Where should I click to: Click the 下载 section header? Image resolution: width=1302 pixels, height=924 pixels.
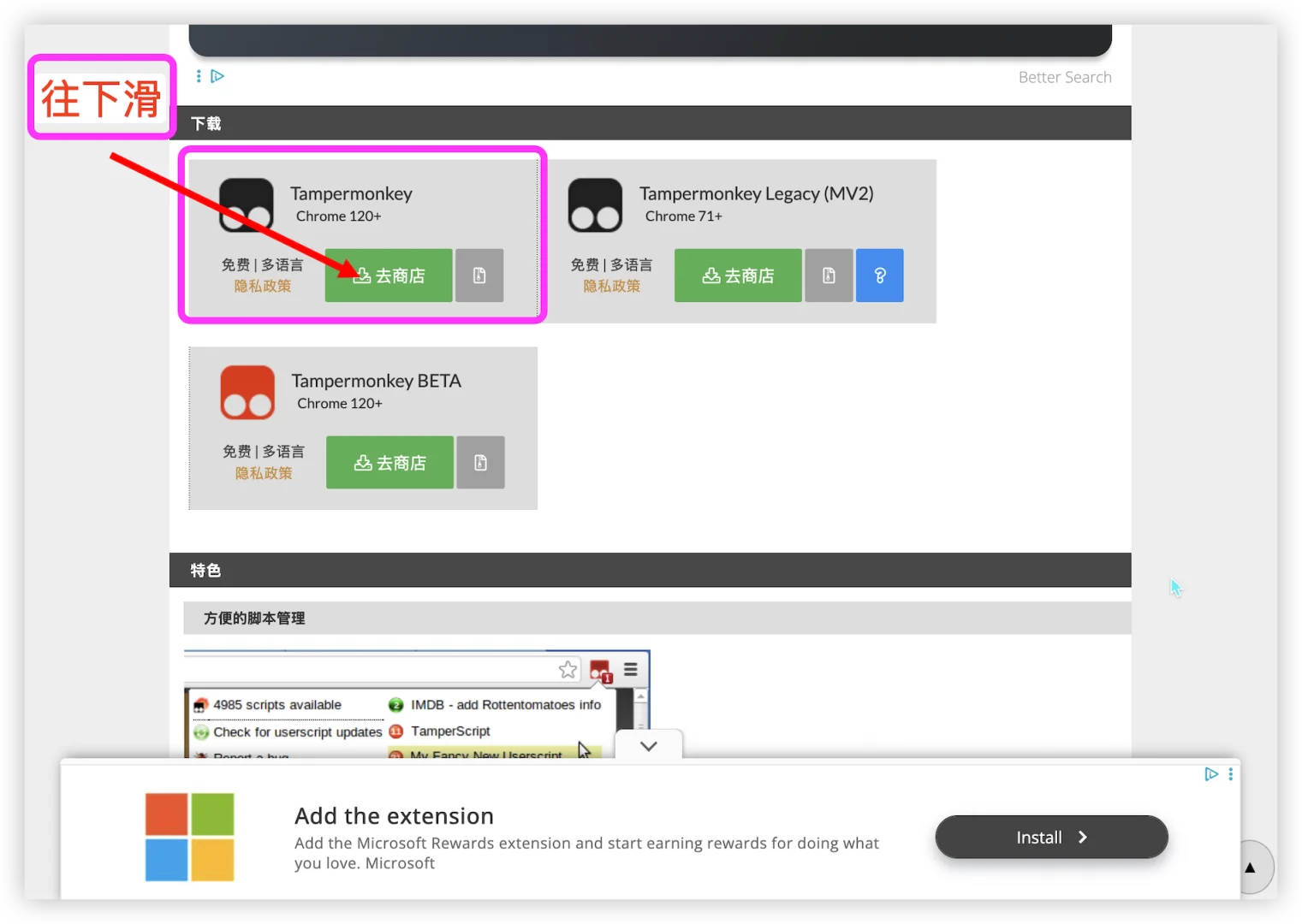point(651,123)
